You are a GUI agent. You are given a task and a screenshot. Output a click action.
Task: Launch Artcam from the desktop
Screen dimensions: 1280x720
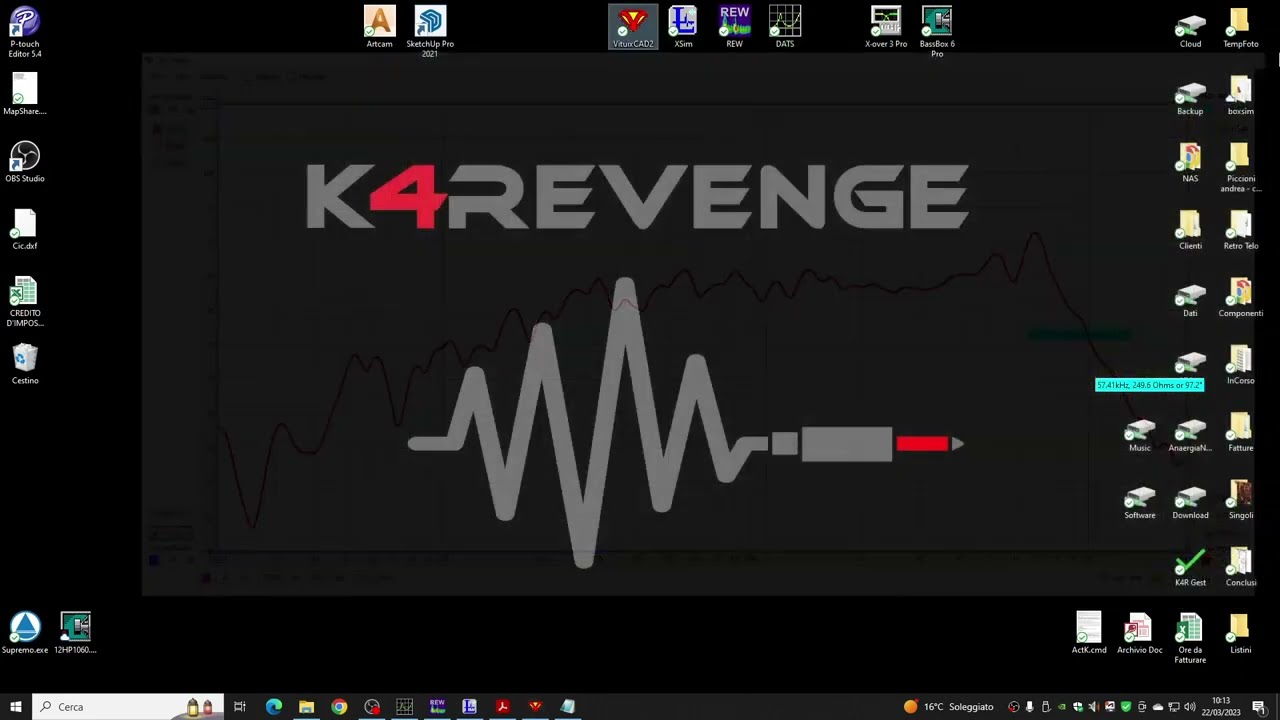coord(379,27)
